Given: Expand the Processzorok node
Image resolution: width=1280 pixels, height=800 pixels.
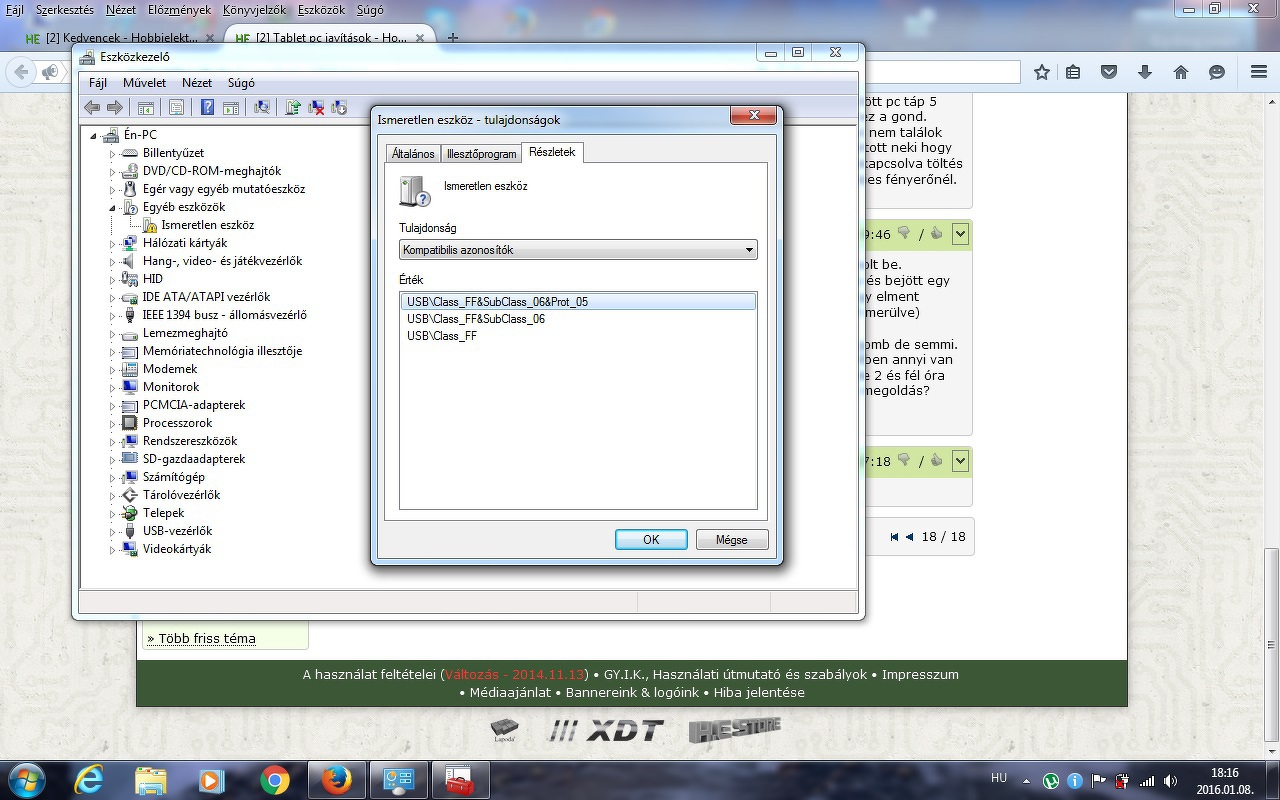Looking at the screenshot, I should [113, 423].
